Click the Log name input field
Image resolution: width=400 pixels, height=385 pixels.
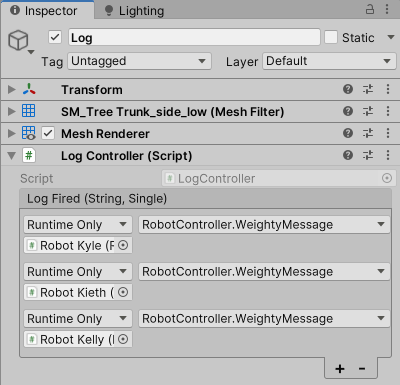tap(194, 37)
